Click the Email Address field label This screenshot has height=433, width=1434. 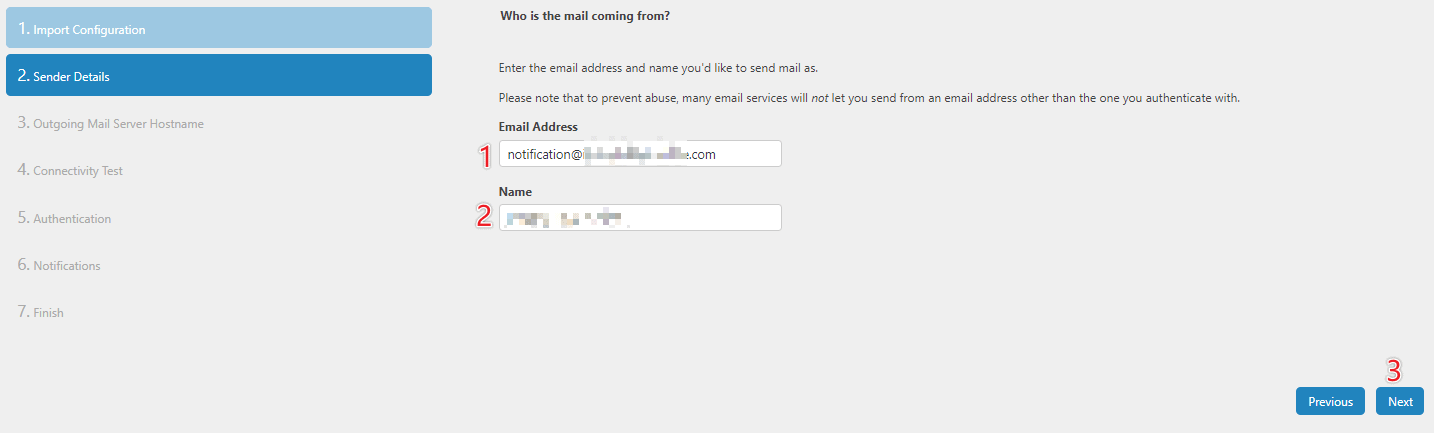tap(538, 127)
